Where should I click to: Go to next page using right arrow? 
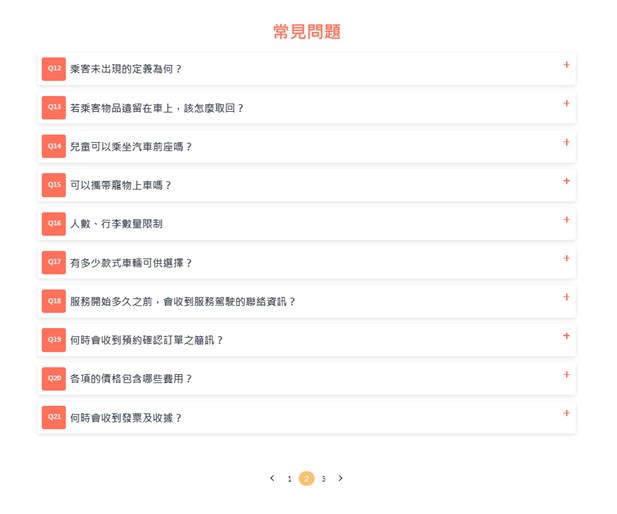click(x=340, y=478)
